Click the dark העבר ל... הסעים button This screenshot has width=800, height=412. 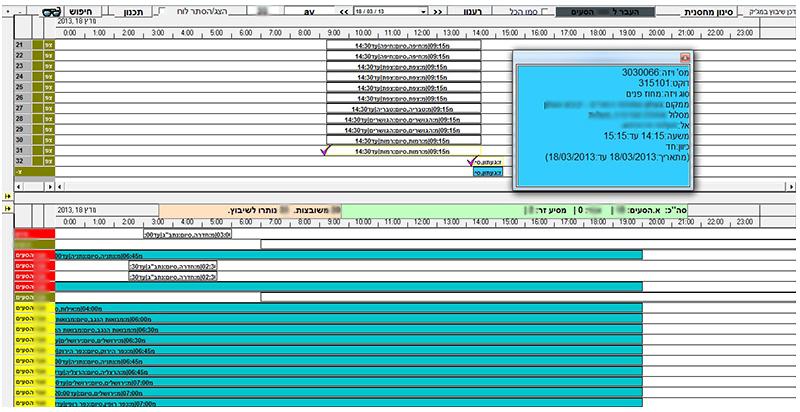click(x=605, y=11)
